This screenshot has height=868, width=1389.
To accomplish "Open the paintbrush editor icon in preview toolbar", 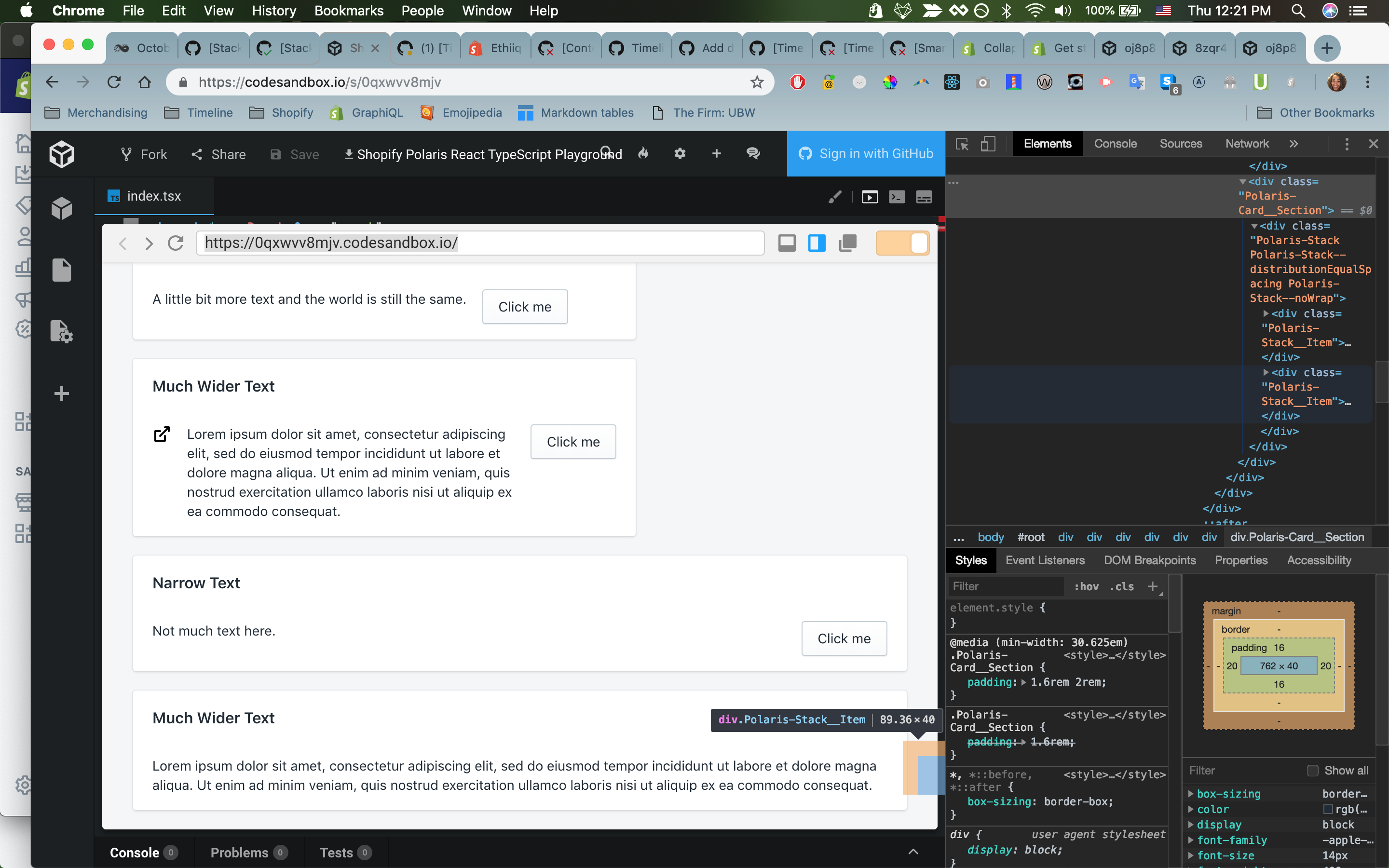I will coord(835,196).
